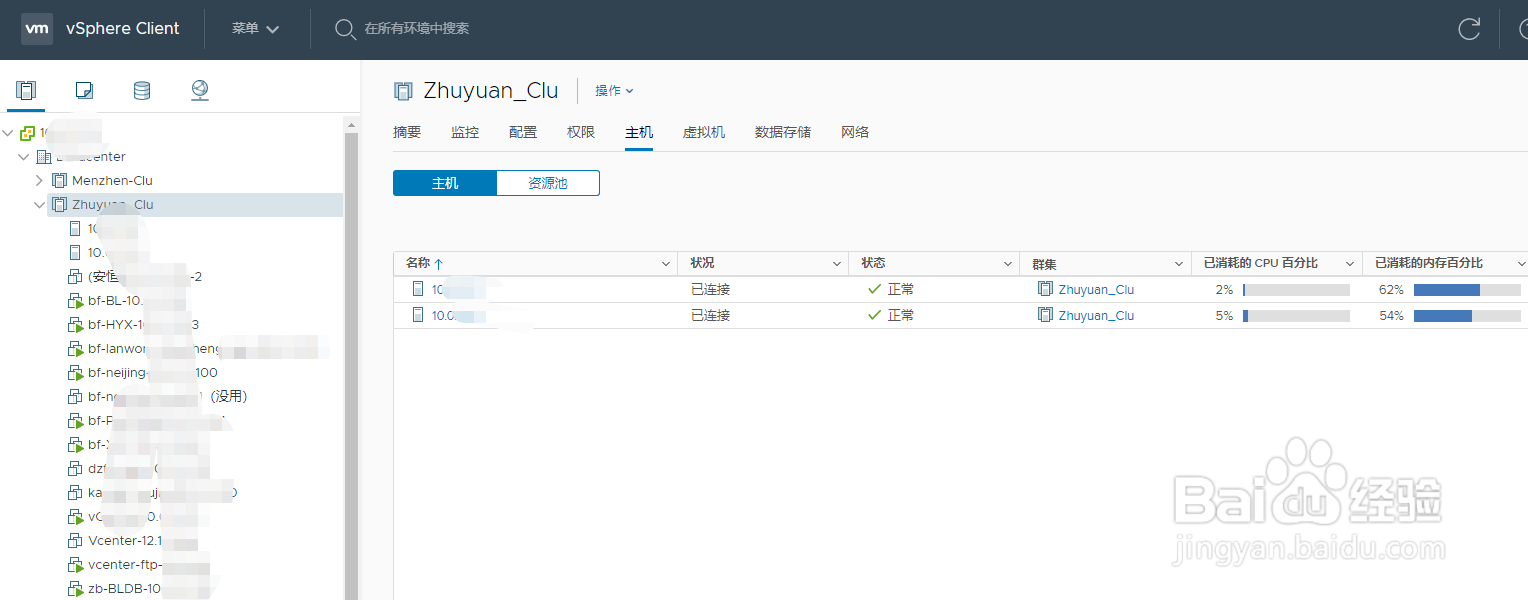1528x600 pixels.
Task: Click ascending sort arrow on 名称 column
Action: [439, 264]
